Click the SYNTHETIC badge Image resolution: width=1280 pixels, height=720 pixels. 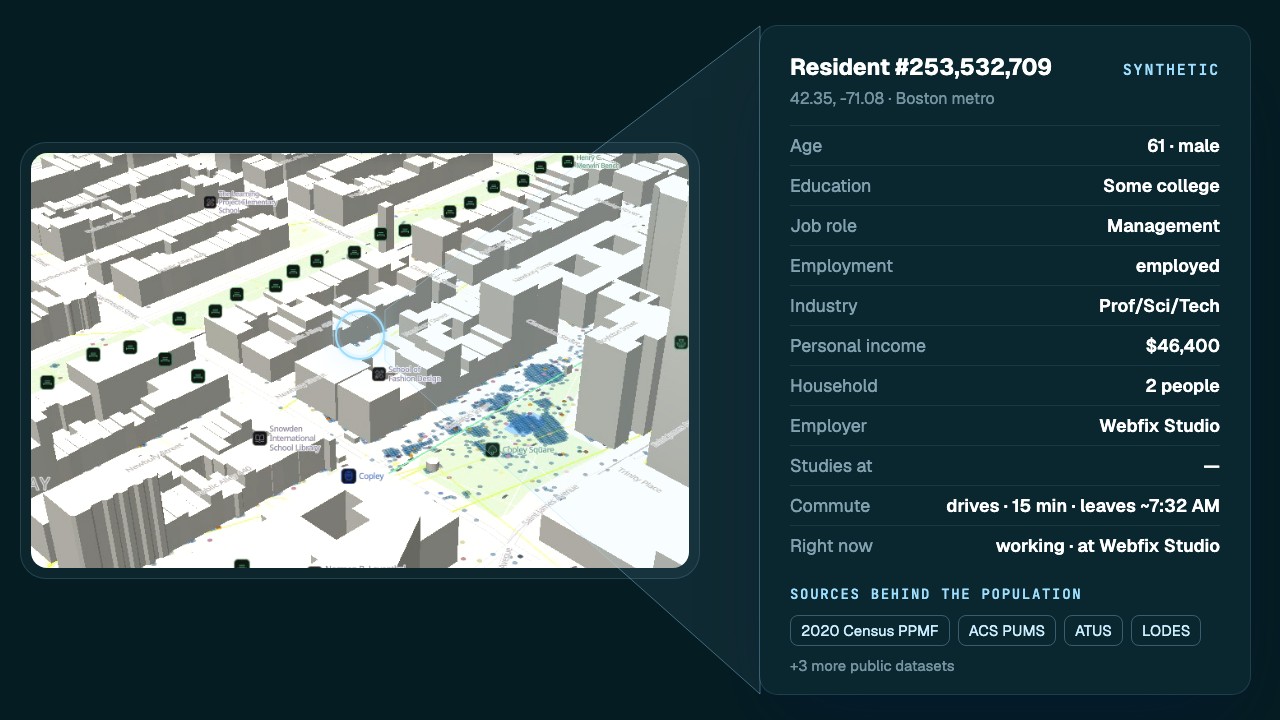coord(1171,70)
